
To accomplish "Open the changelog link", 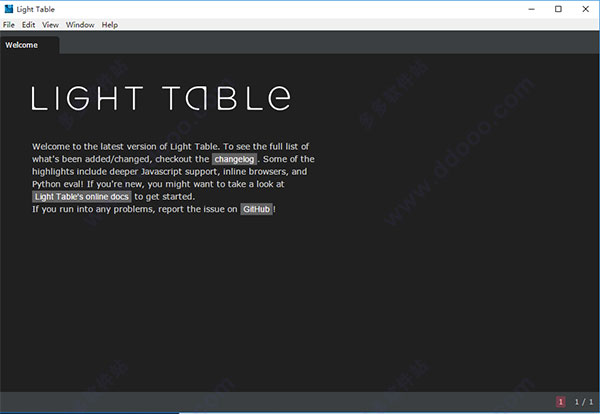I will point(234,159).
